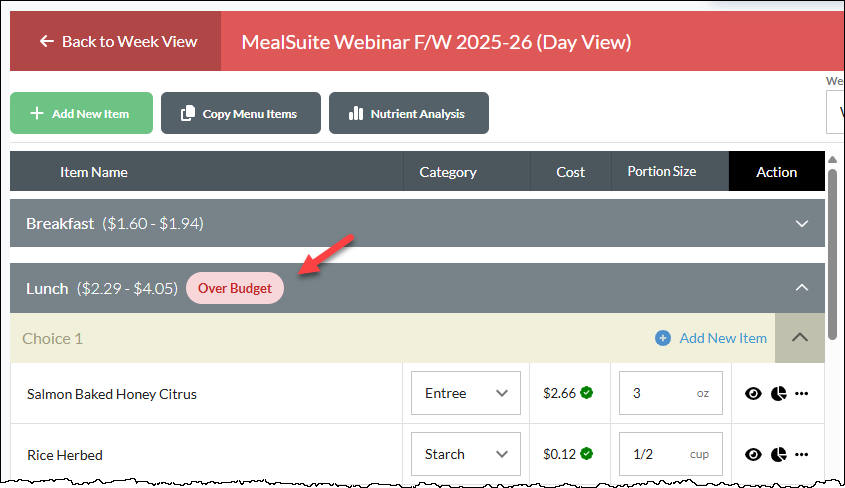Go back to Week View
This screenshot has width=845, height=488.
[x=115, y=41]
